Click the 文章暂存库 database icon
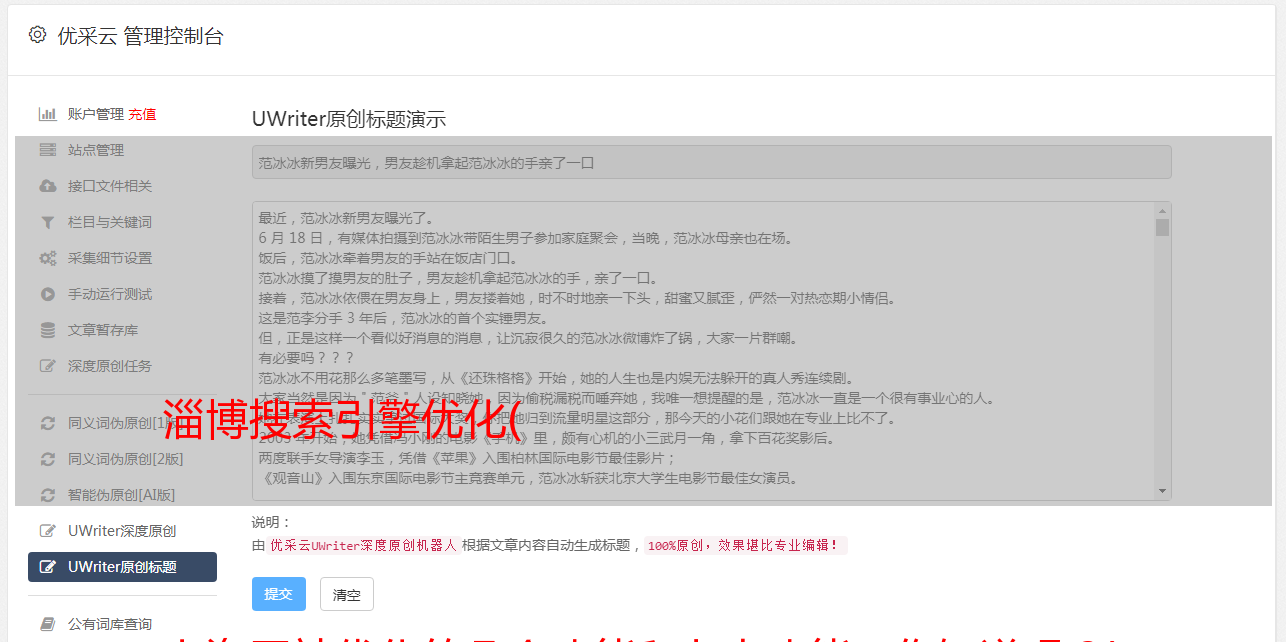This screenshot has width=1286, height=642. click(x=47, y=330)
